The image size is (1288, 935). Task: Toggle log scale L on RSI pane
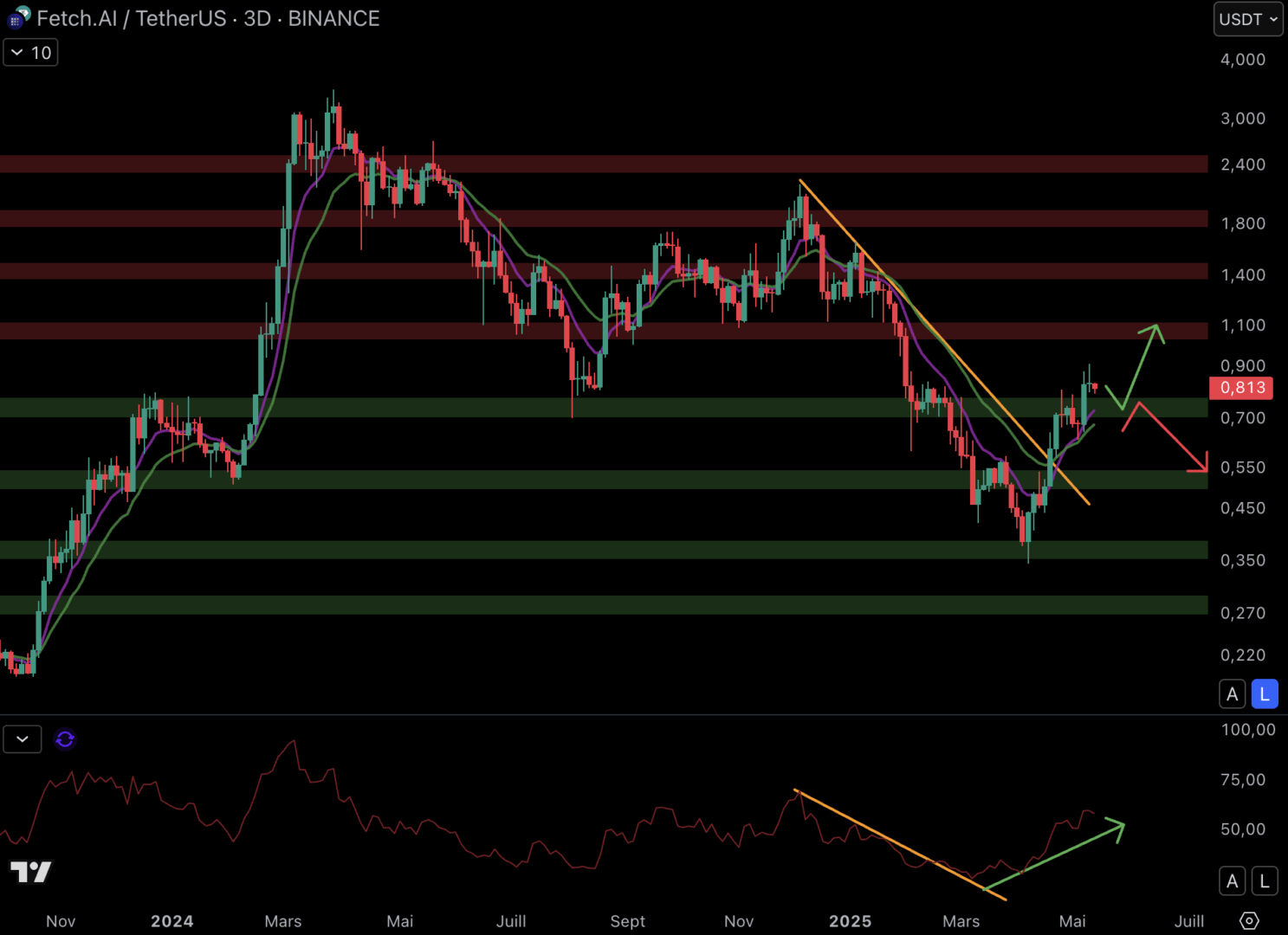point(1265,881)
